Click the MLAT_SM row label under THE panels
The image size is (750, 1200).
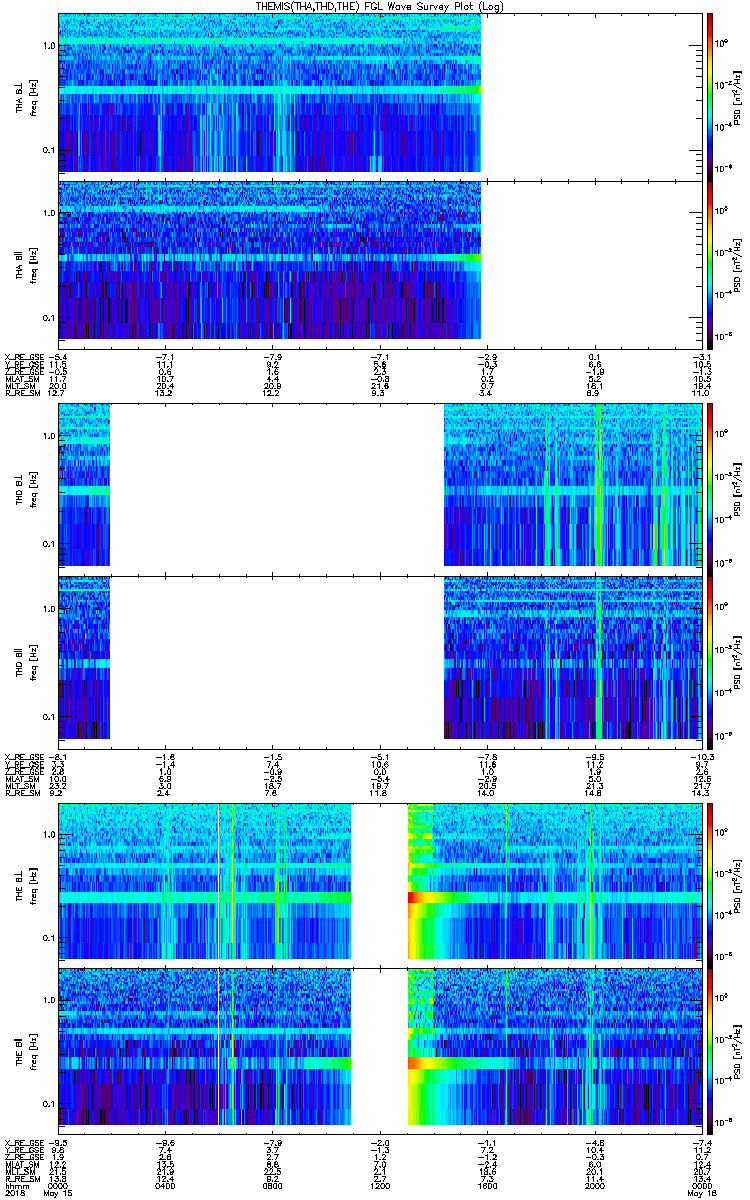coord(24,1165)
